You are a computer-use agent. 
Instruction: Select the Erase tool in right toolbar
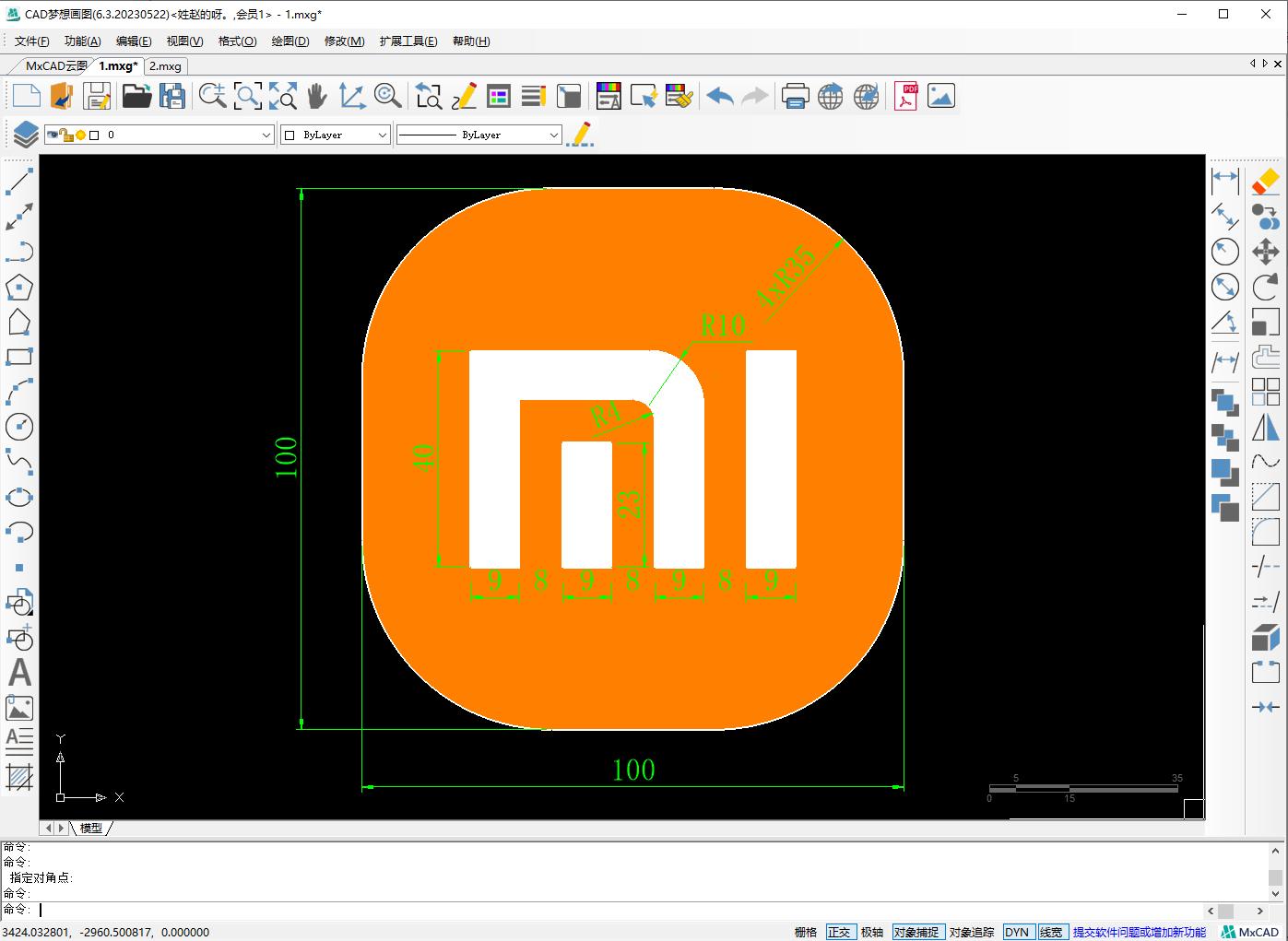point(1265,182)
